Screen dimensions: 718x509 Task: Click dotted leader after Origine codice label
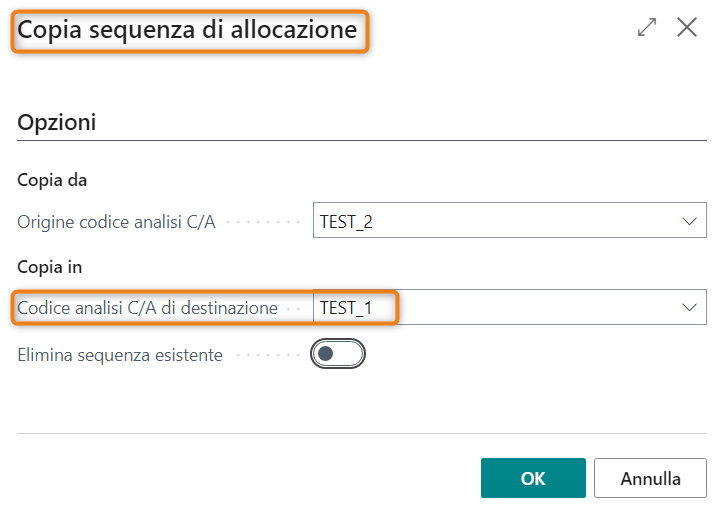[x=266, y=222]
